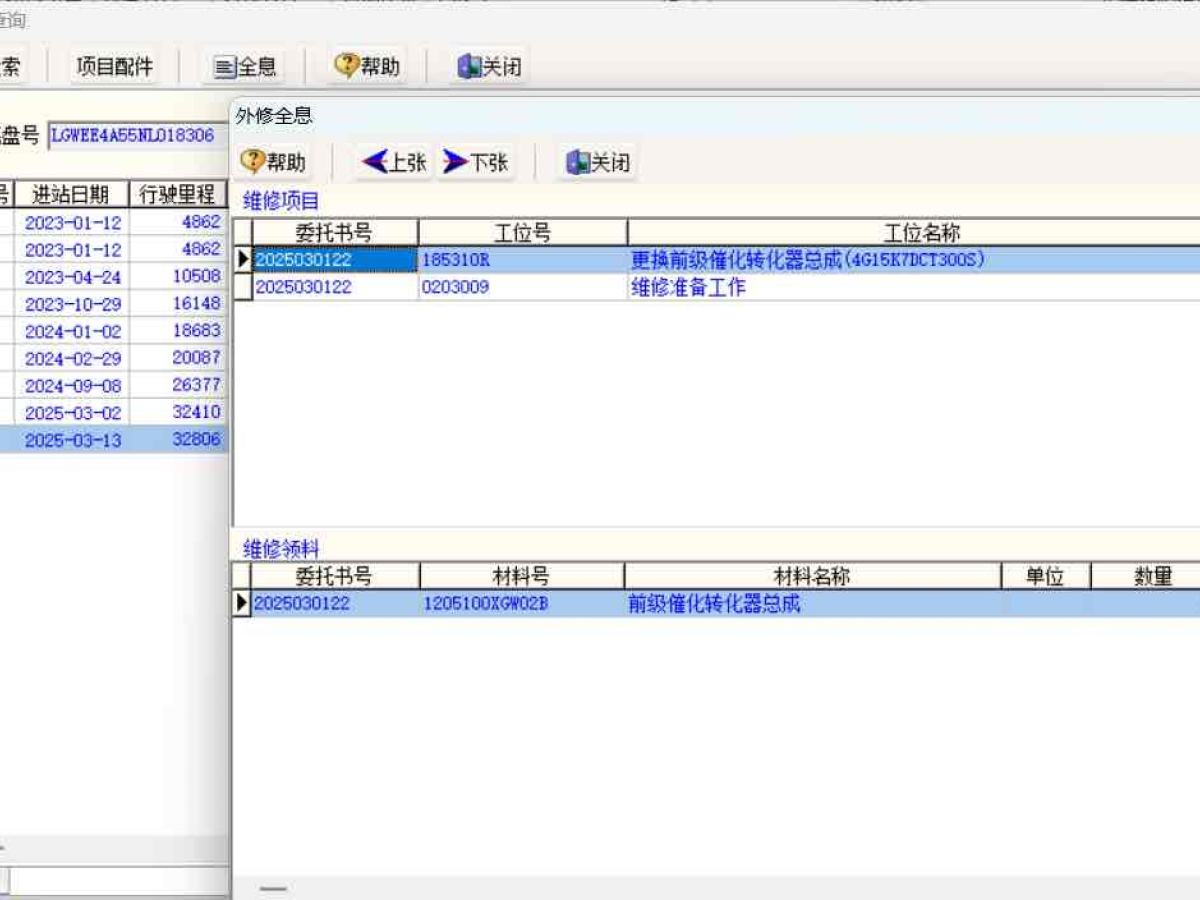Click material number 1205100XGW02B cell
This screenshot has height=900, width=1200.
[521, 604]
